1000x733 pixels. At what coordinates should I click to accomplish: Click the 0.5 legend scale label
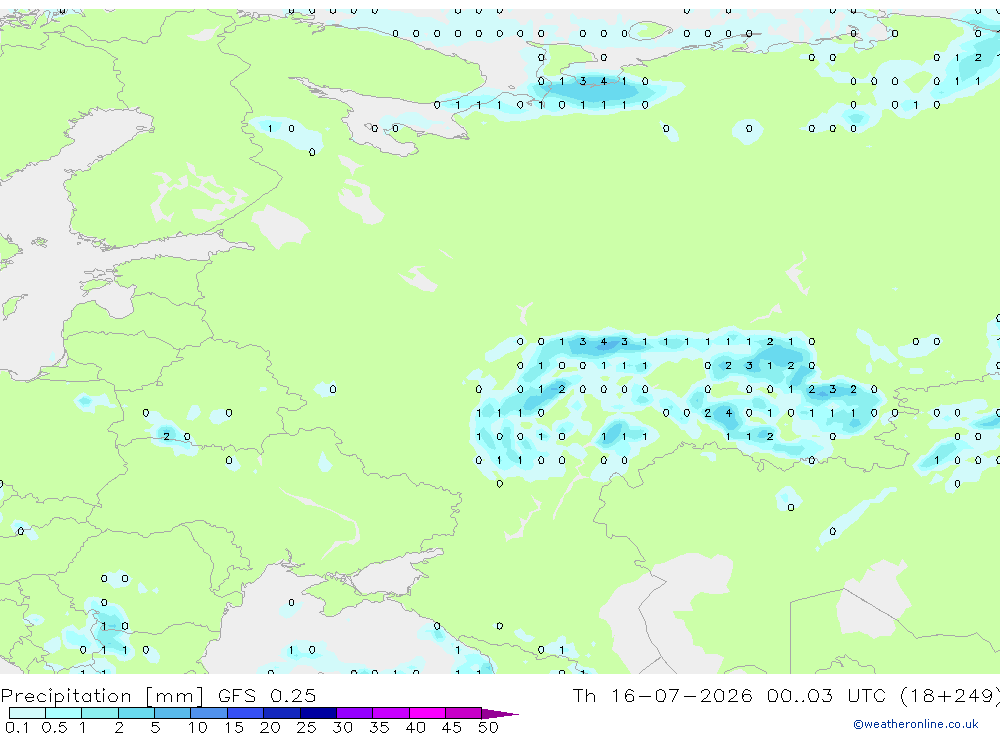[x=54, y=727]
